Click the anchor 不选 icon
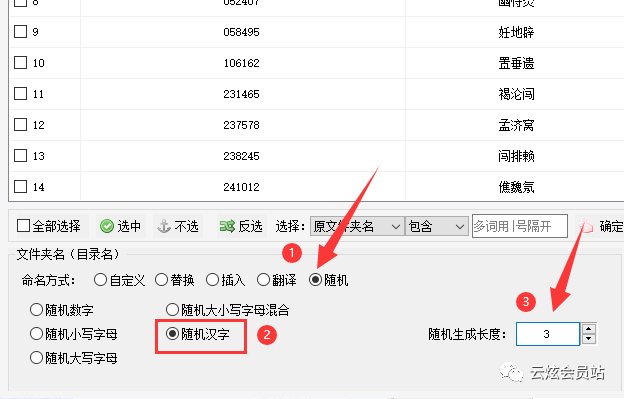 tap(164, 226)
